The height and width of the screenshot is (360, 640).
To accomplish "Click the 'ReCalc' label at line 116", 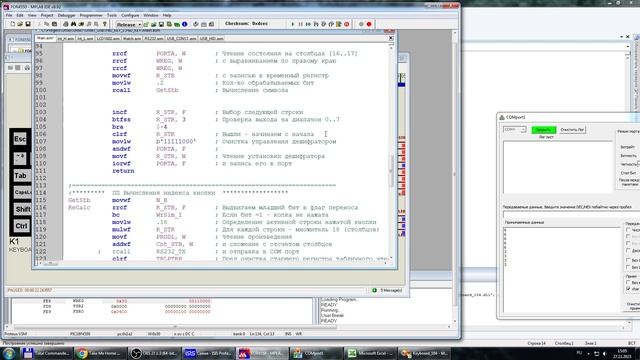I will pyautogui.click(x=79, y=208).
